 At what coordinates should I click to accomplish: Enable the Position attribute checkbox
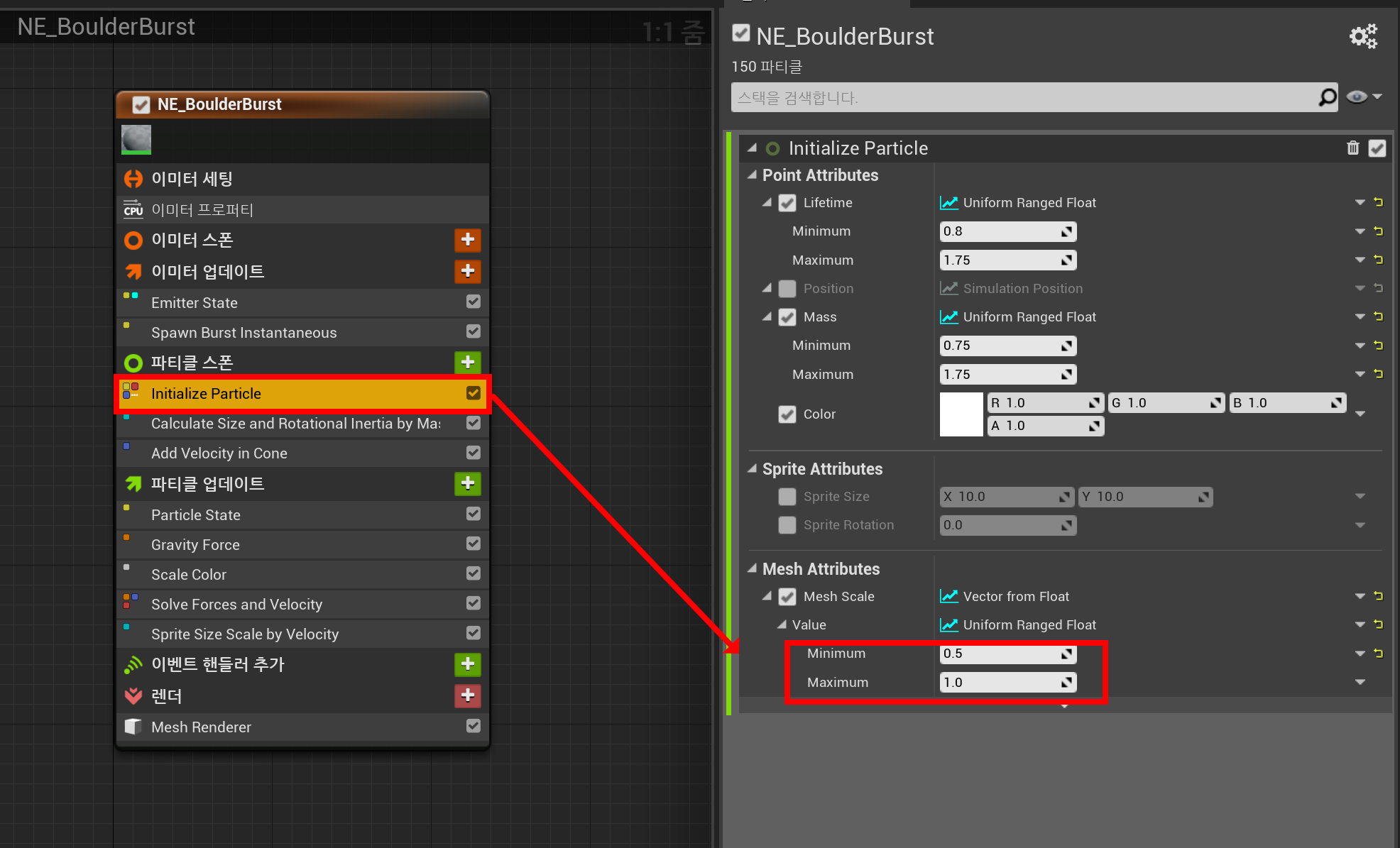click(787, 289)
